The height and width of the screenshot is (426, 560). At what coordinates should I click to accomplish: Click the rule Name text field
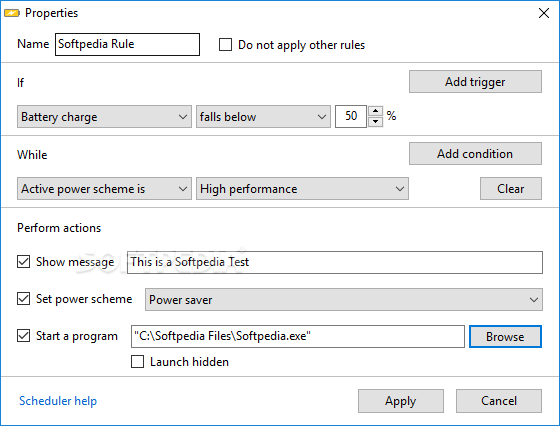point(128,44)
